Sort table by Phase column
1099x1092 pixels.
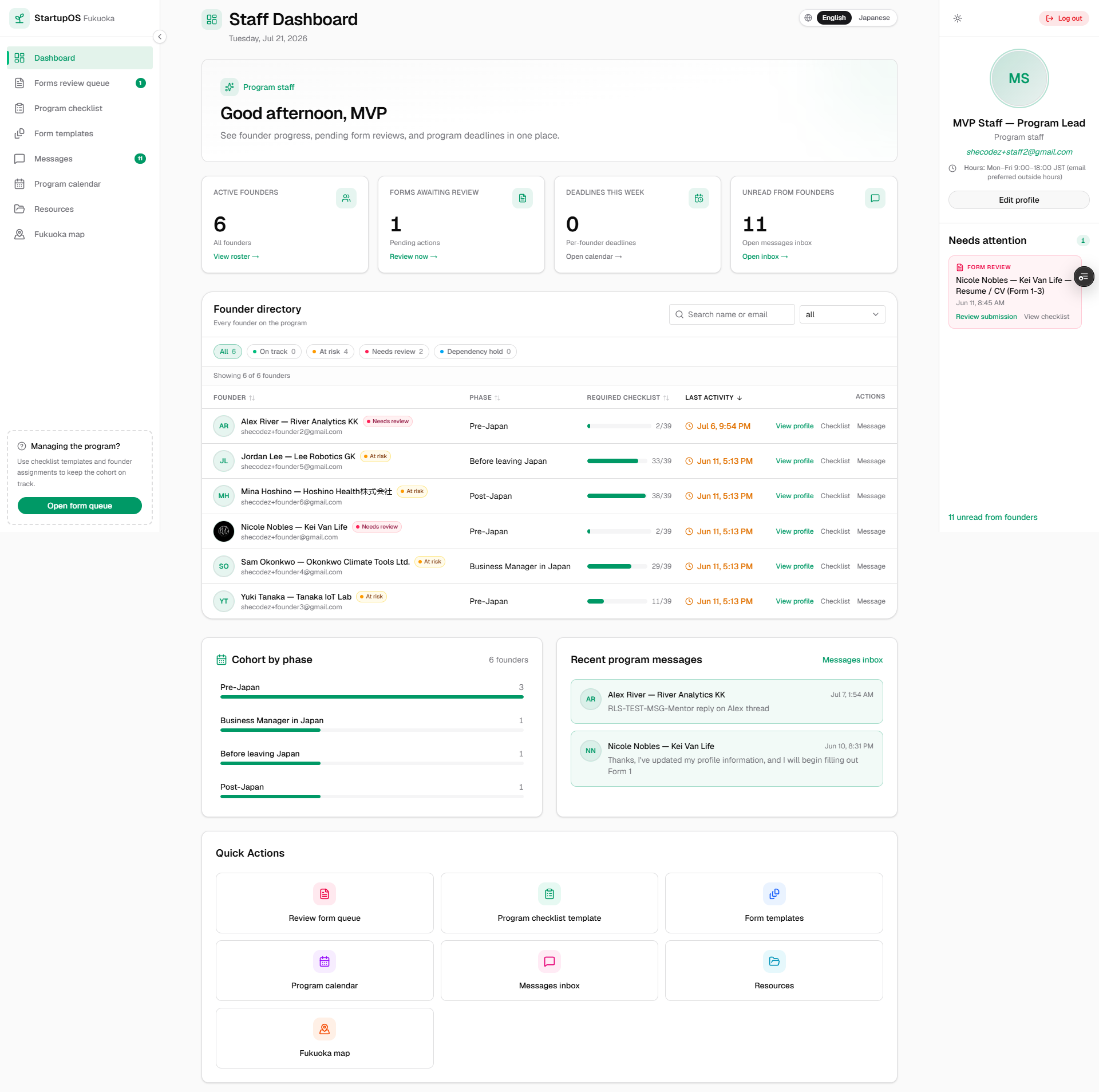coord(485,397)
